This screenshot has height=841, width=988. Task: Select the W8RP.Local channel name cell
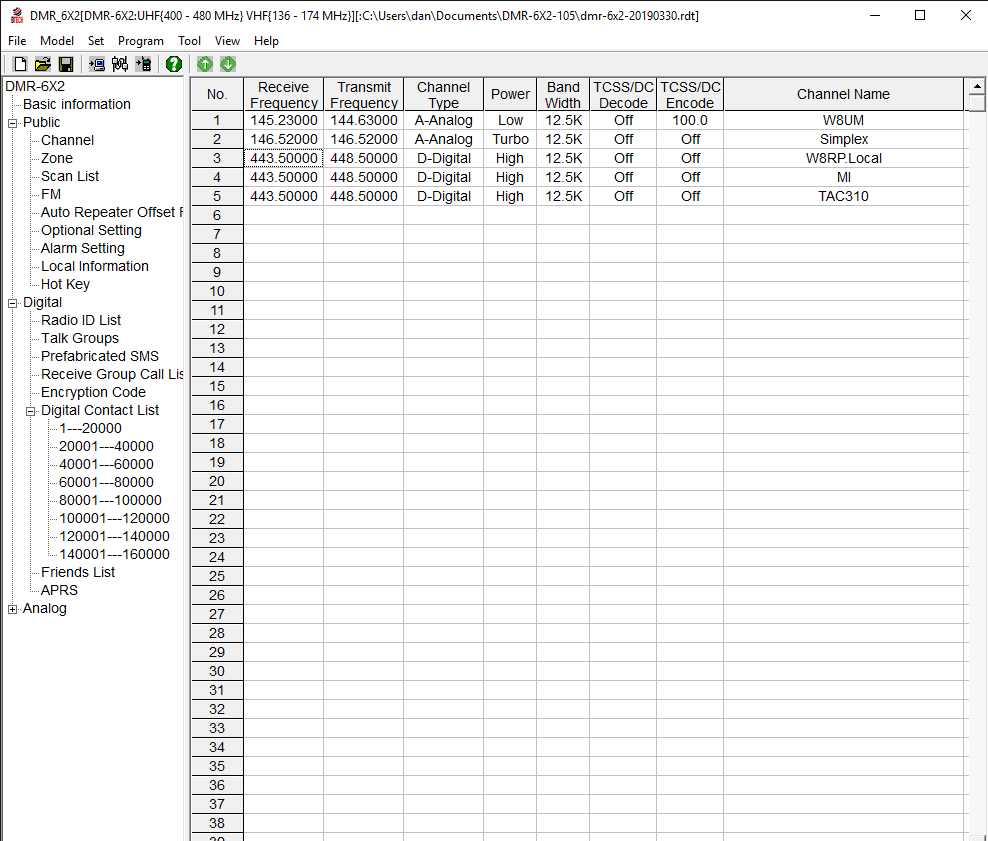click(843, 158)
